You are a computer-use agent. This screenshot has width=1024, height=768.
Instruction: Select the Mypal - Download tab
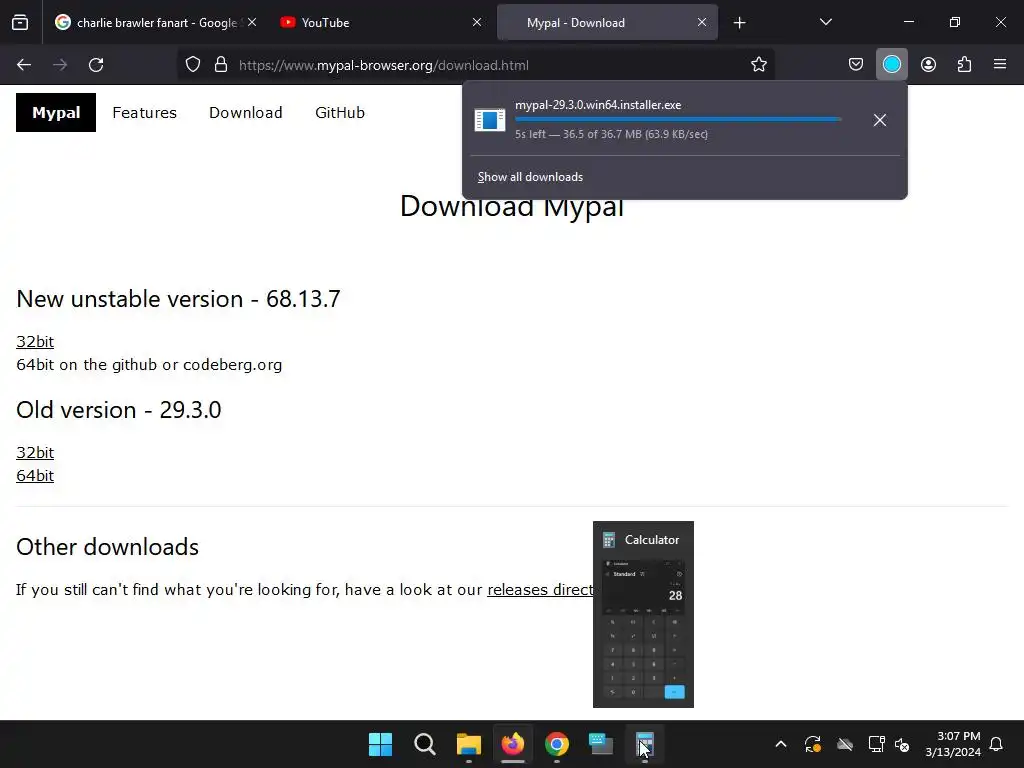607,23
